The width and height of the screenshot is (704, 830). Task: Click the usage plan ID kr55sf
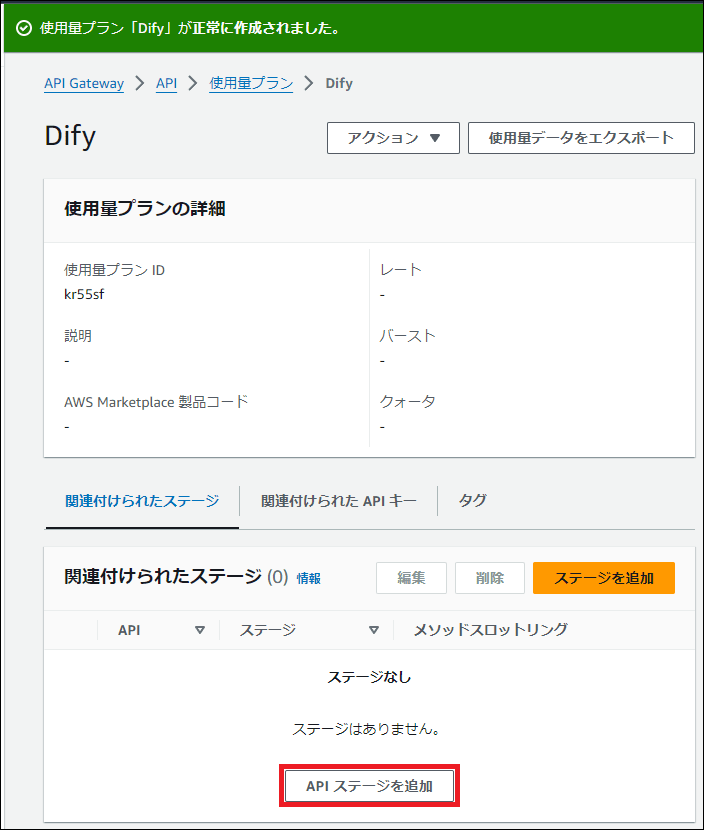85,295
